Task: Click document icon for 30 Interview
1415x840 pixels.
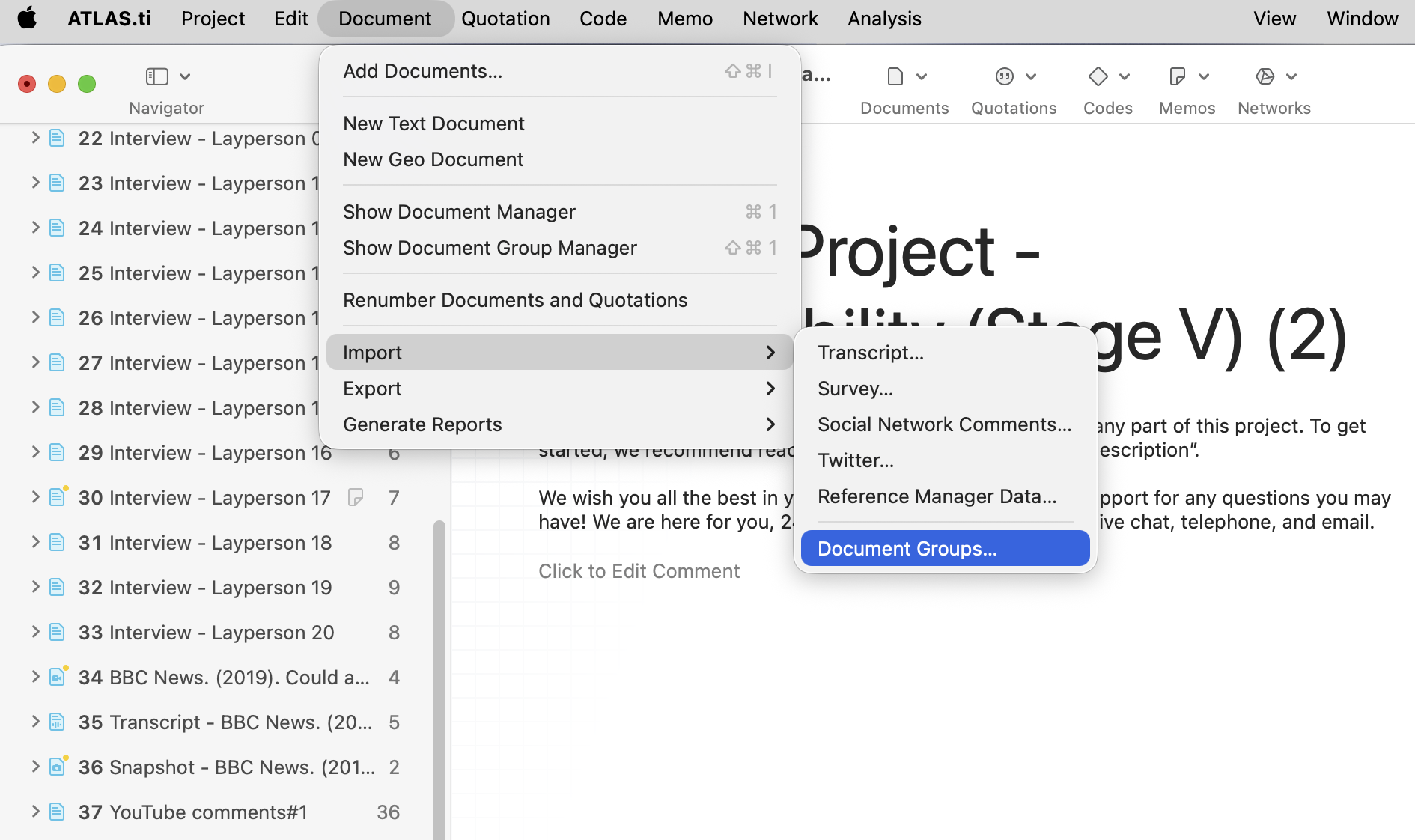Action: point(58,496)
